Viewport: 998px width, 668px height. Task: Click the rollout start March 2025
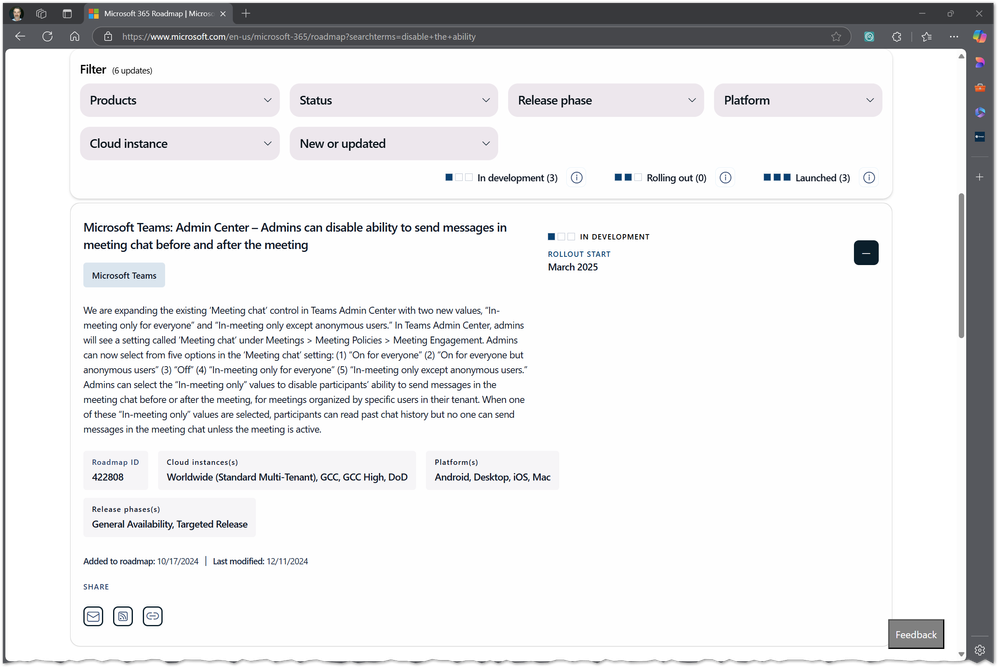(573, 267)
